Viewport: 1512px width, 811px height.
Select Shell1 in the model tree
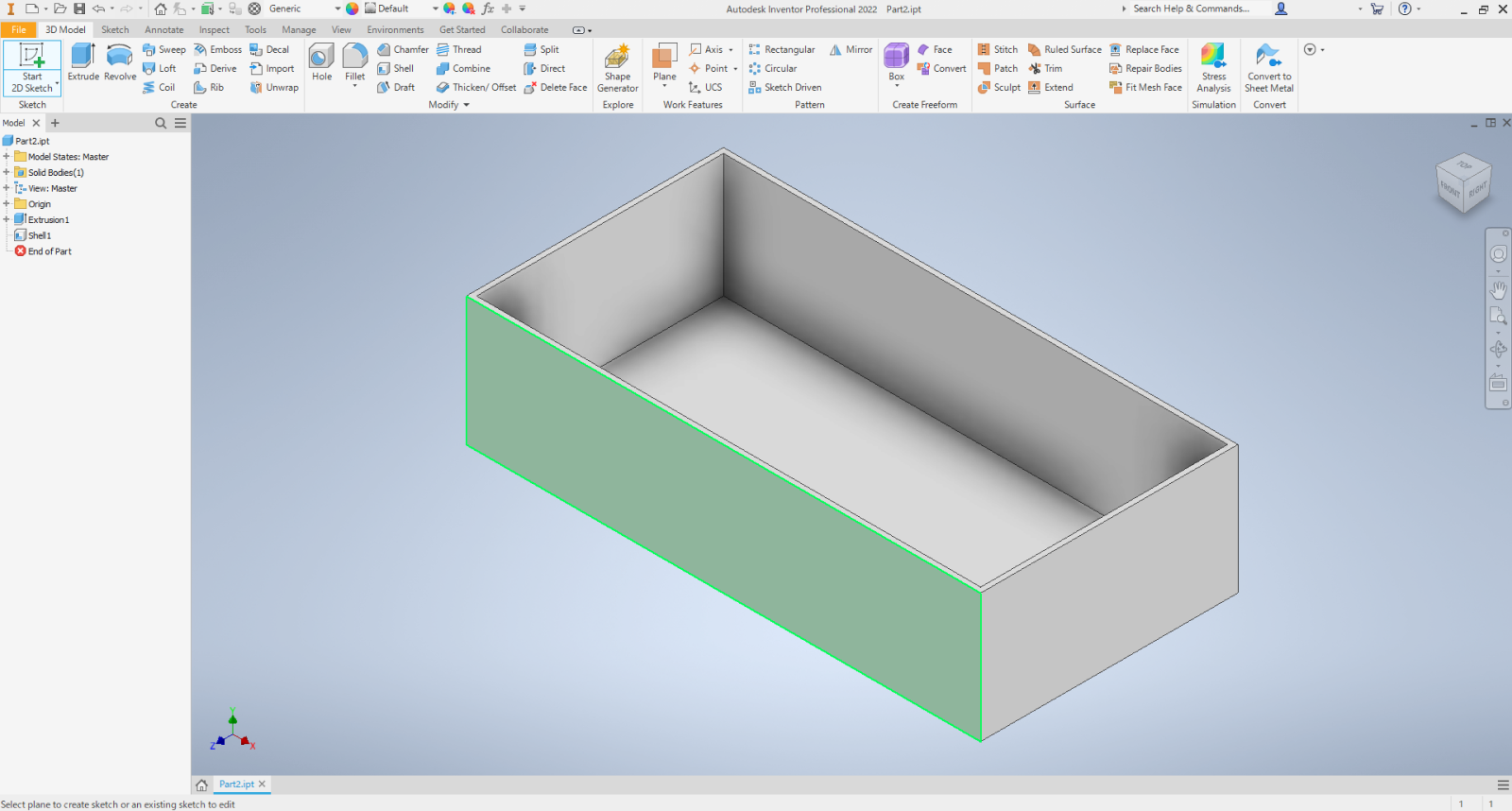pos(39,236)
